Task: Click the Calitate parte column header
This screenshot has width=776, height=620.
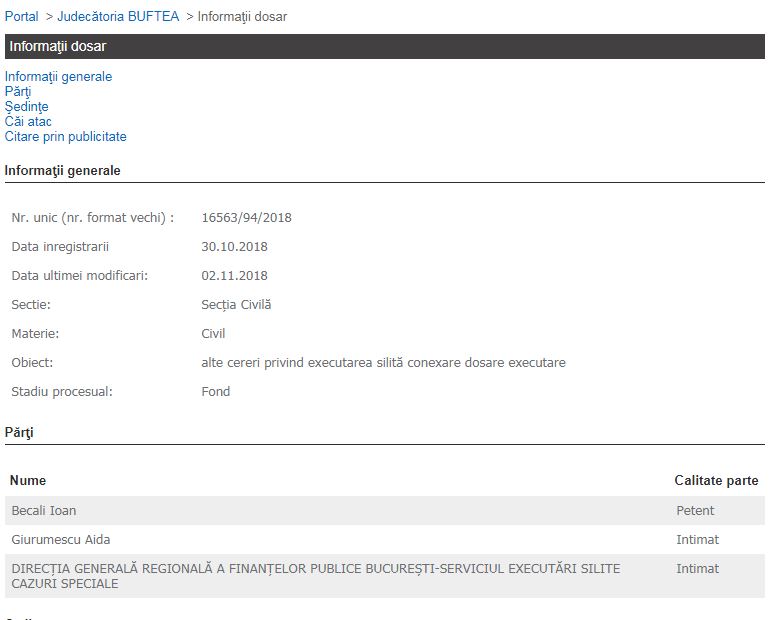Action: pos(716,481)
